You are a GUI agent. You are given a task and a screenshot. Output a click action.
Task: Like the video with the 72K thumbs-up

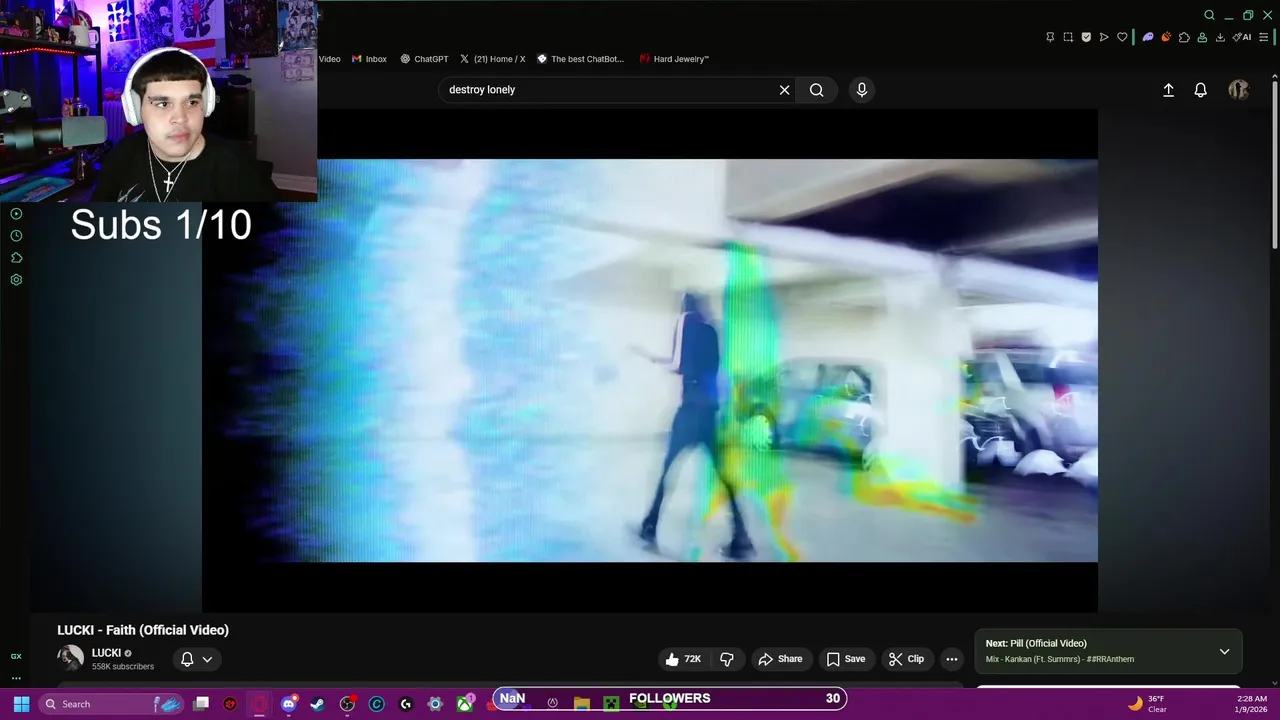683,659
